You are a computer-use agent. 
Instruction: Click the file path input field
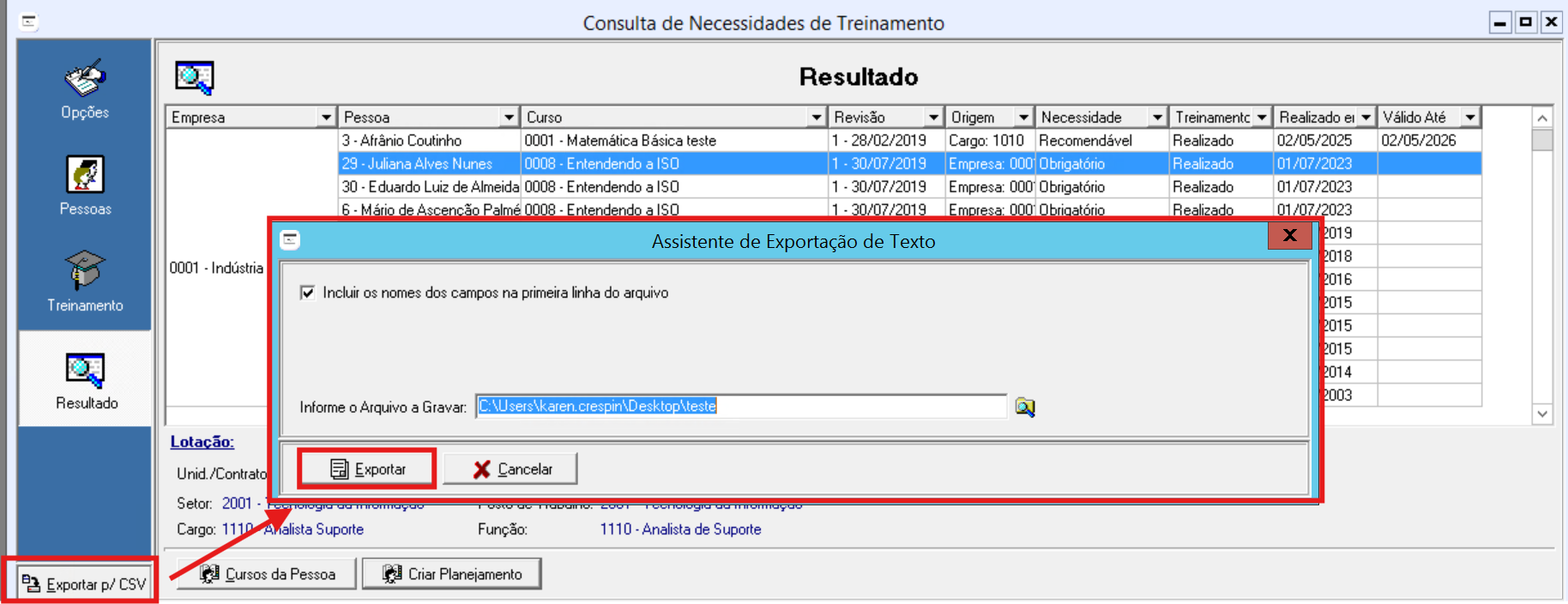[x=740, y=407]
